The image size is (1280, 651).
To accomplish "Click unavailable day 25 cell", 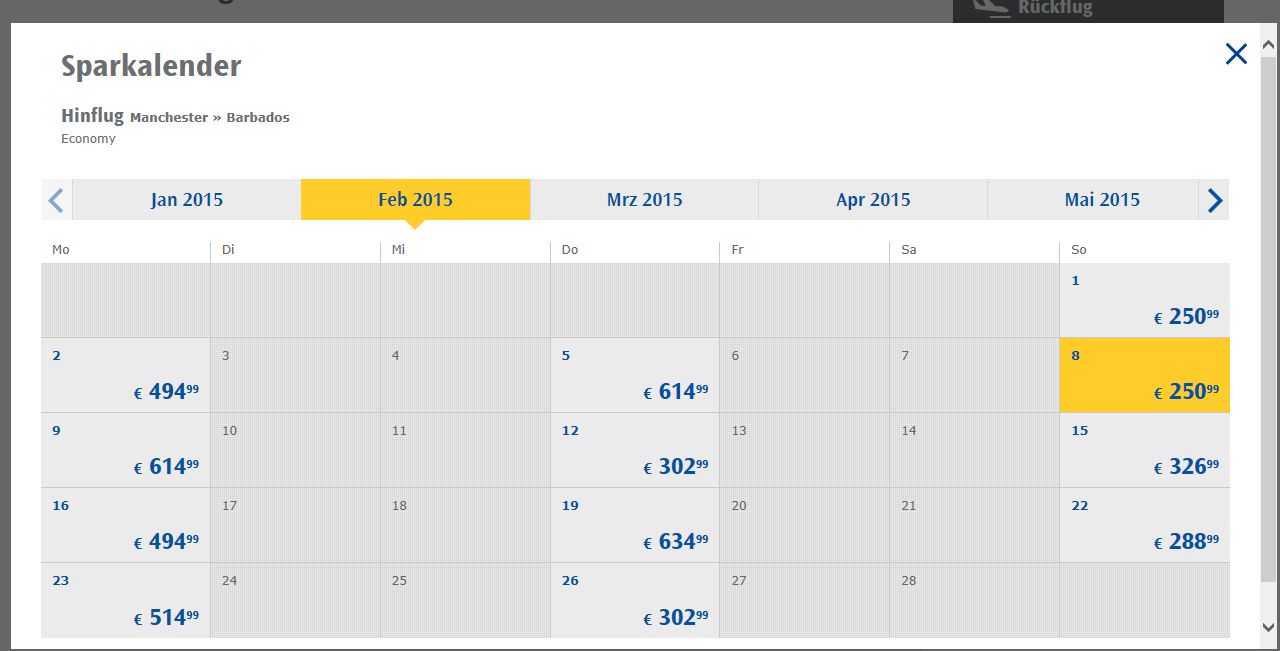I will 465,600.
